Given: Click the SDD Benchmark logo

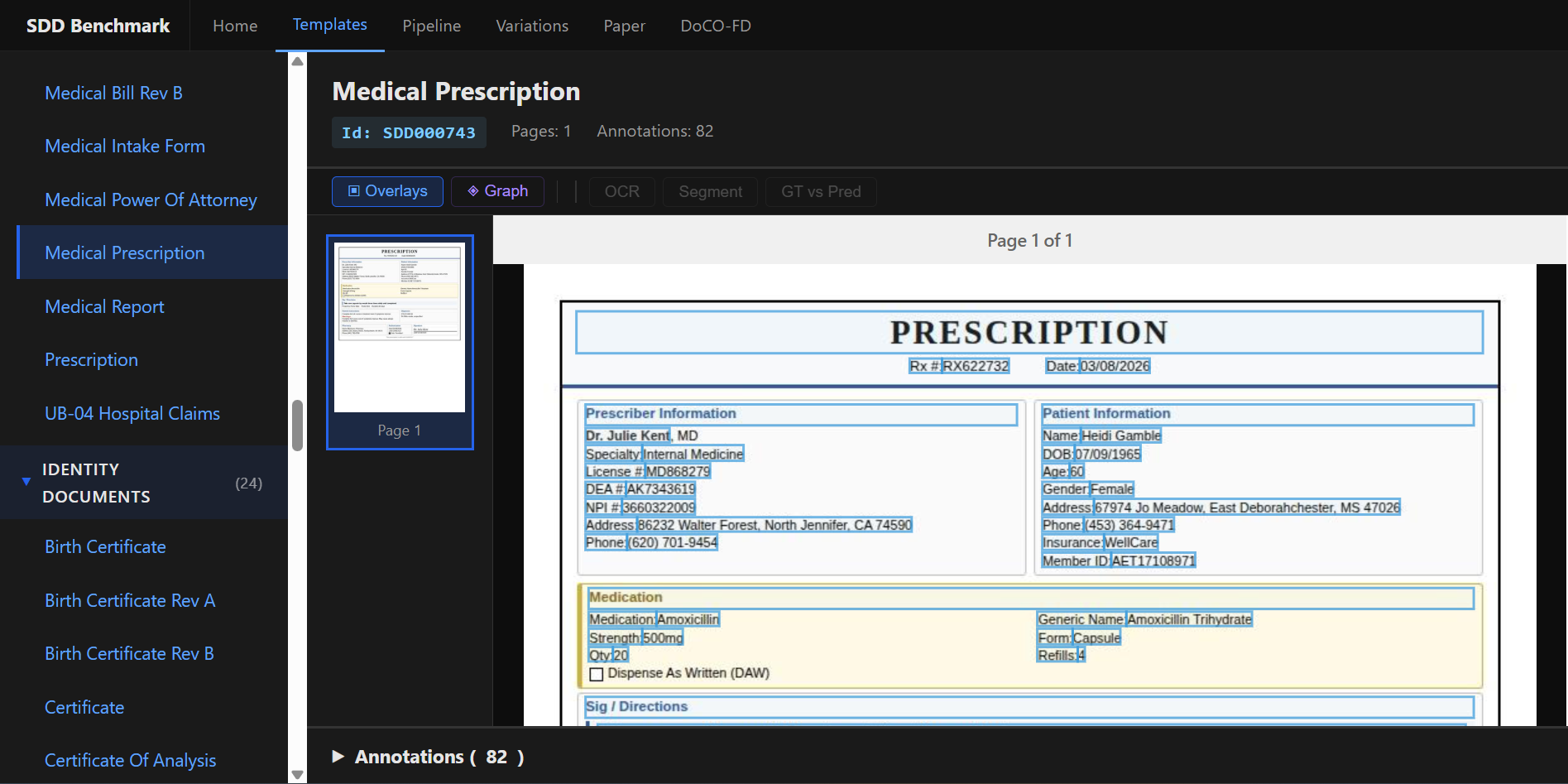Looking at the screenshot, I should click(x=98, y=26).
